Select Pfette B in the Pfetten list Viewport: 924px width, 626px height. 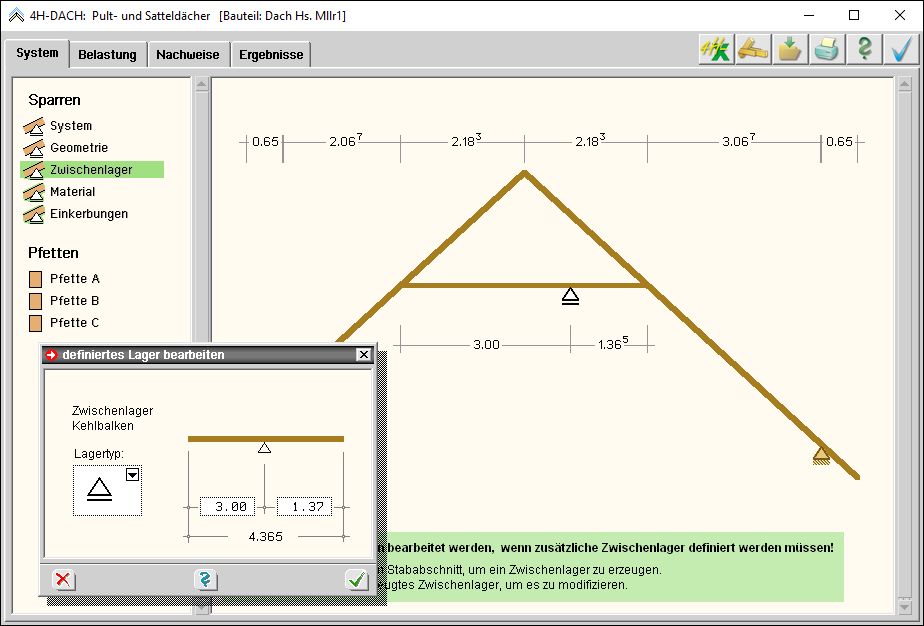(x=75, y=301)
